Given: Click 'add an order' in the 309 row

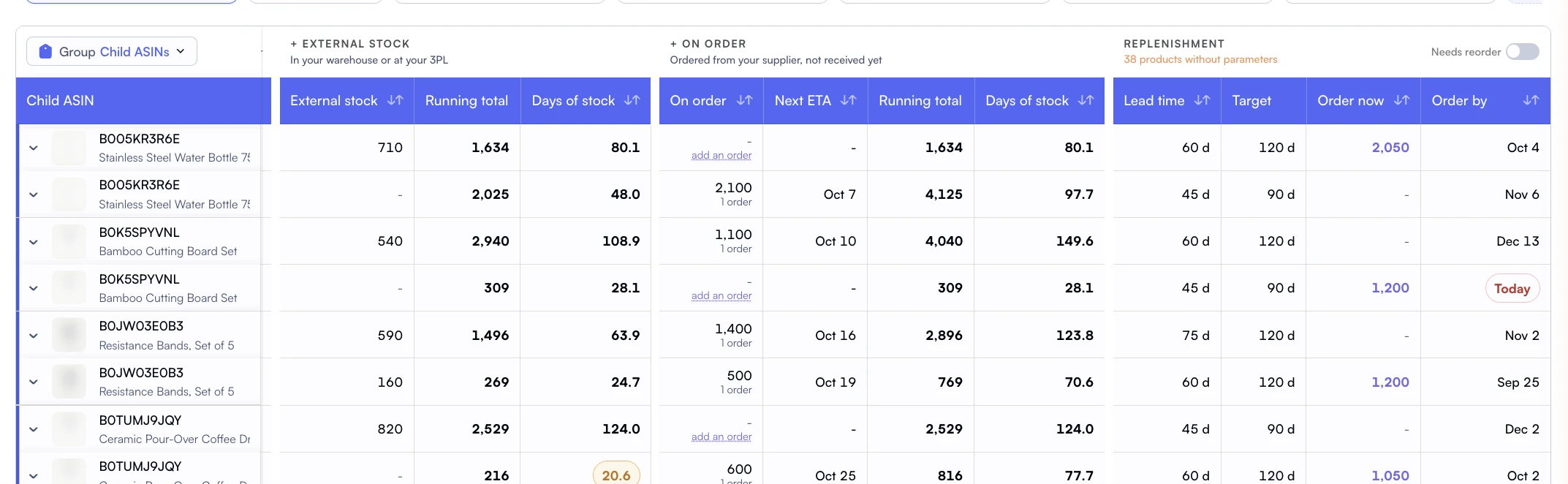Looking at the screenshot, I should point(721,295).
